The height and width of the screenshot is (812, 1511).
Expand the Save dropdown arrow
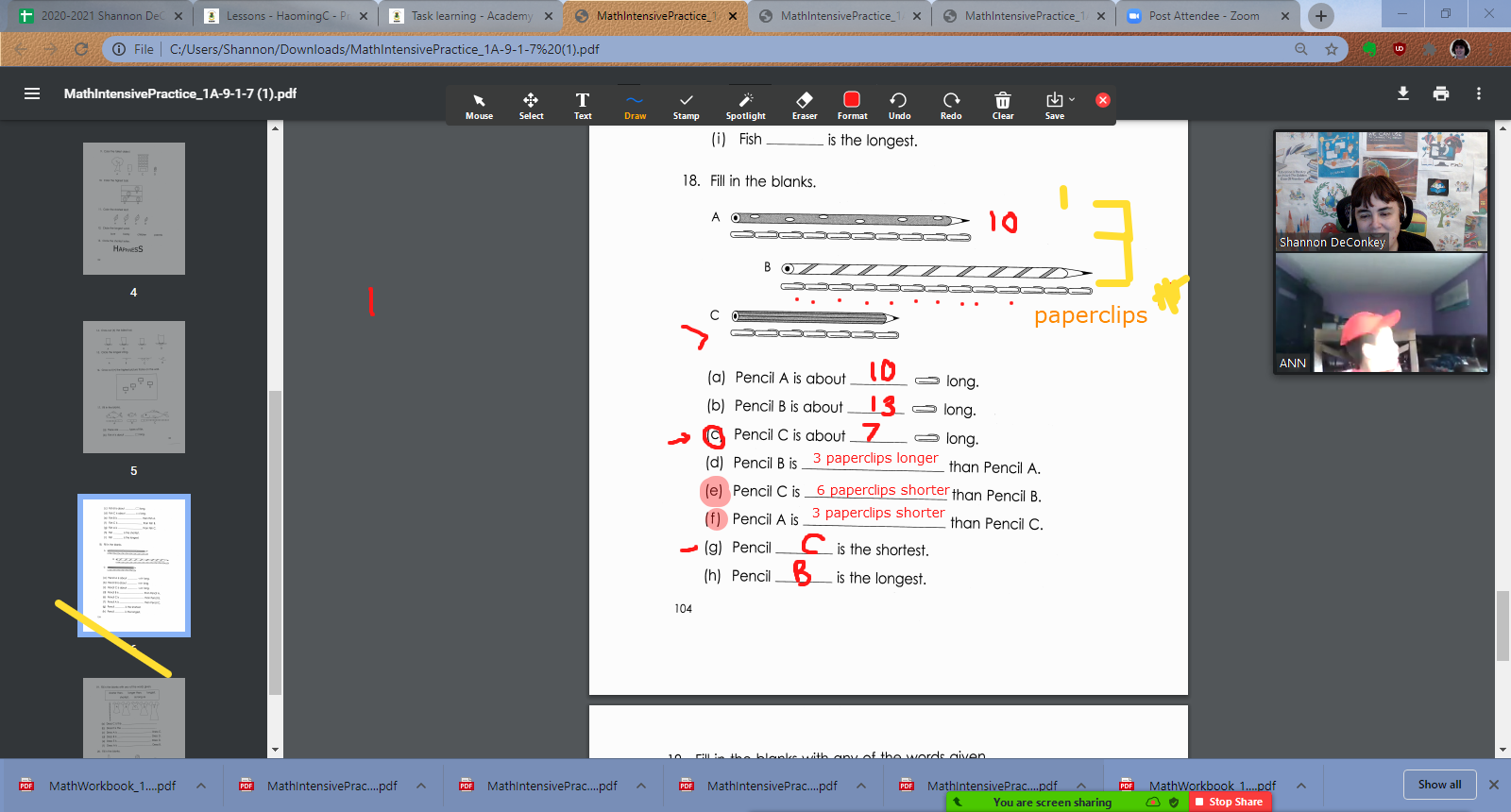[1072, 99]
